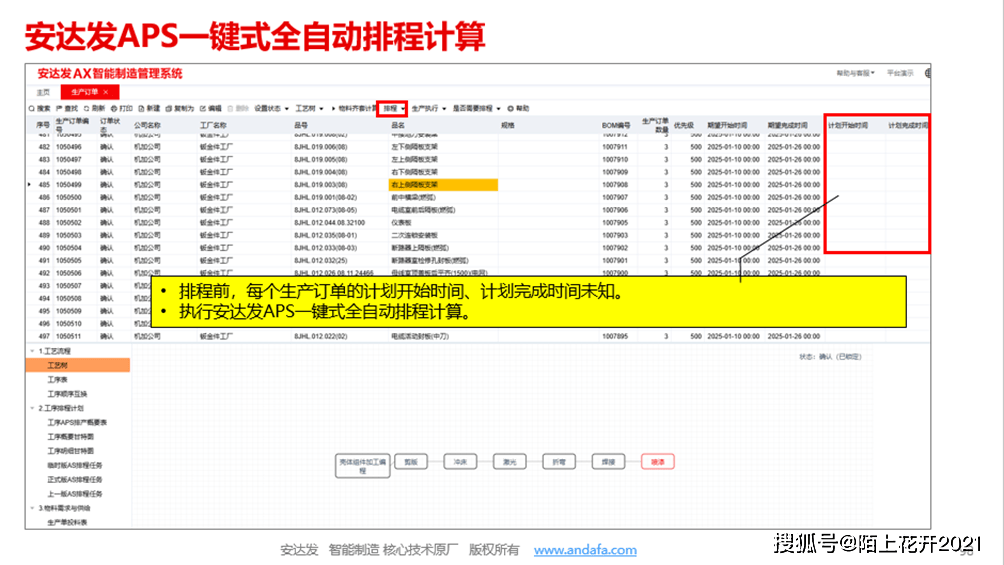Viewport: 1004px width, 565px height.
Task: Open 工序APS排产概要表 tree item
Action: [x=77, y=423]
